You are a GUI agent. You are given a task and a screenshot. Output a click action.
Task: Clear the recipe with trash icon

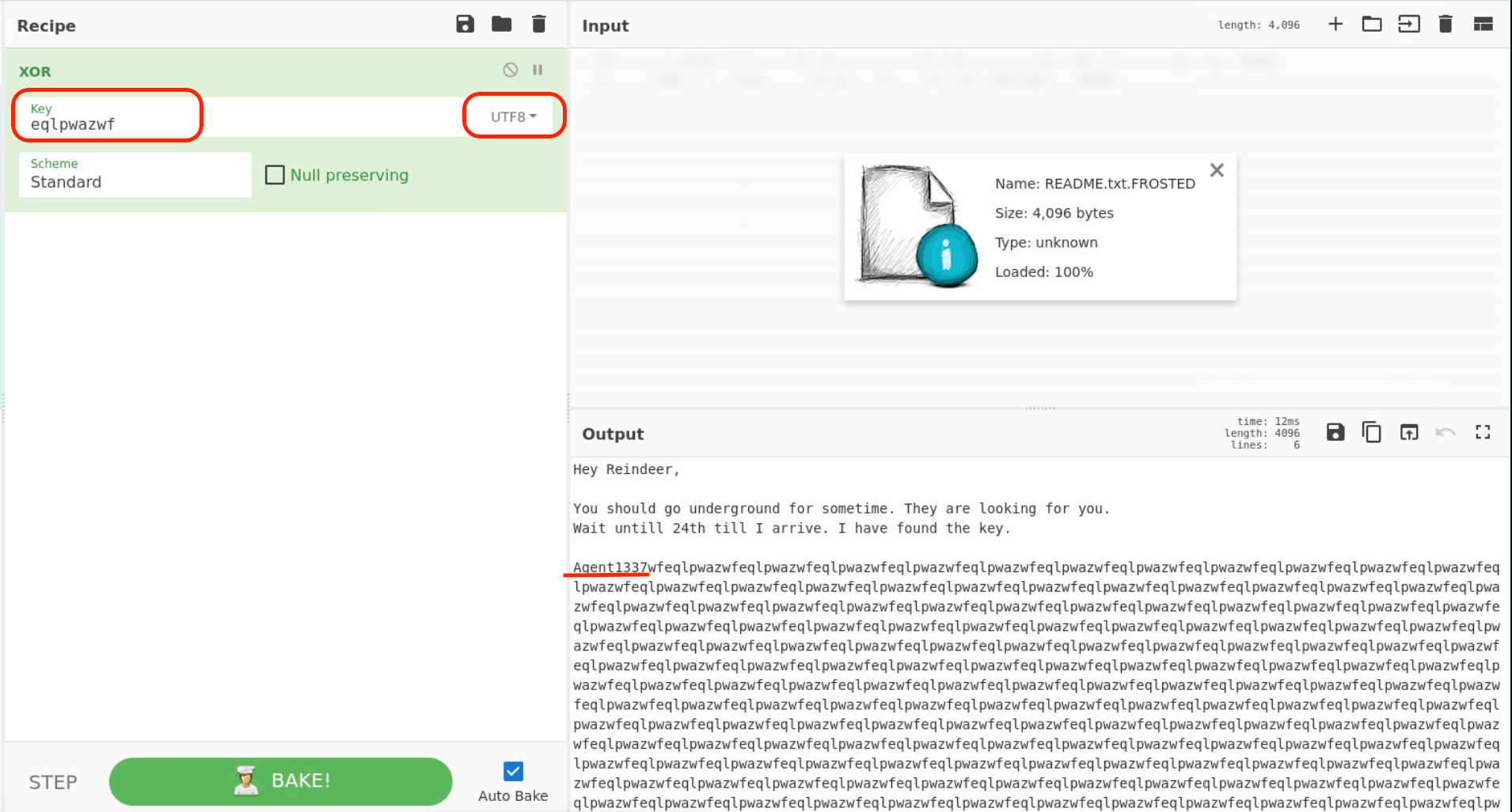click(538, 25)
